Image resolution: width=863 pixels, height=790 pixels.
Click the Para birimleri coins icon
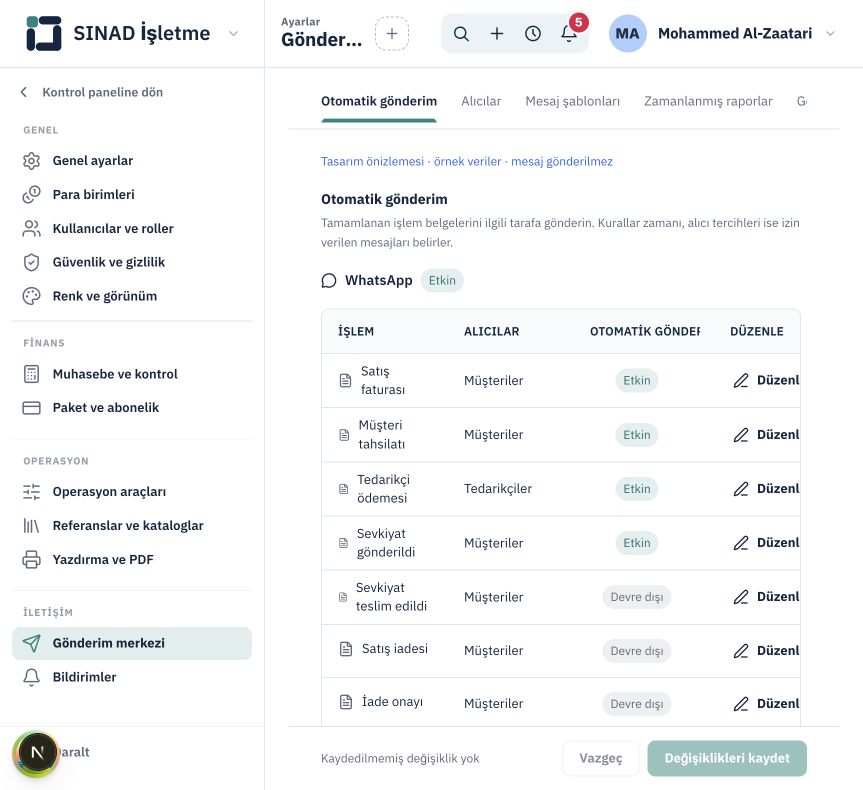(x=31, y=194)
